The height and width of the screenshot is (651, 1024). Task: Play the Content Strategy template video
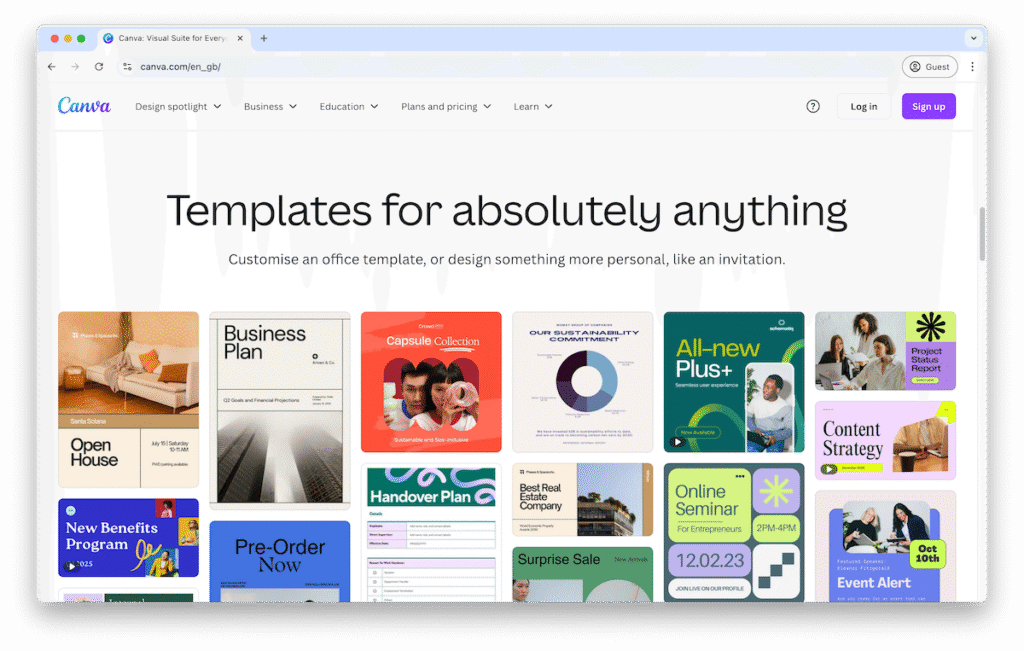coord(829,469)
